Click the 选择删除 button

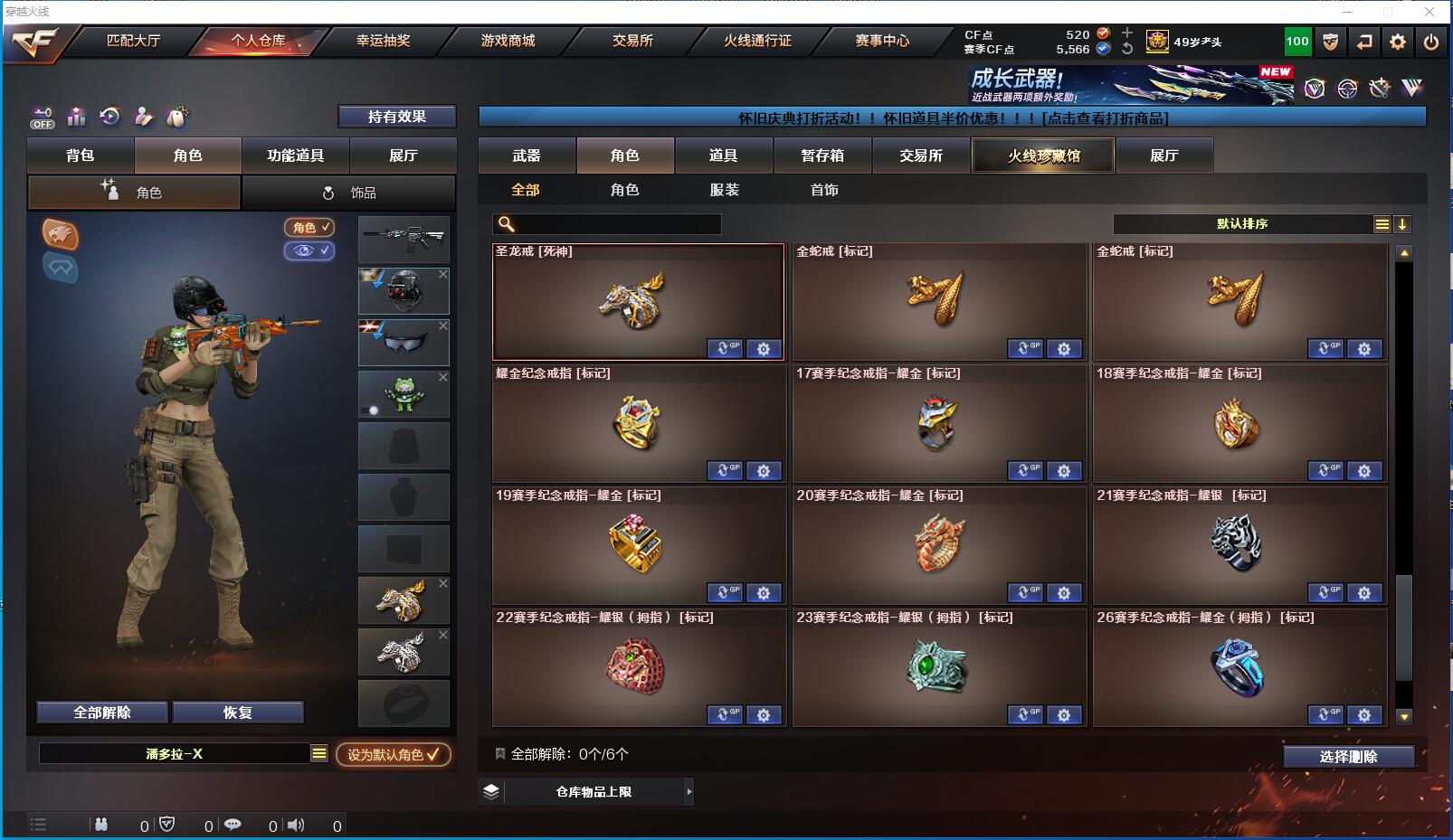1348,757
